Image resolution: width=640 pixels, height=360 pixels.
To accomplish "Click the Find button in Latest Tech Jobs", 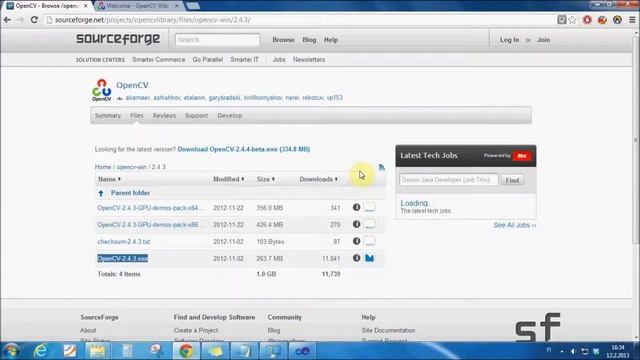I will [x=512, y=180].
